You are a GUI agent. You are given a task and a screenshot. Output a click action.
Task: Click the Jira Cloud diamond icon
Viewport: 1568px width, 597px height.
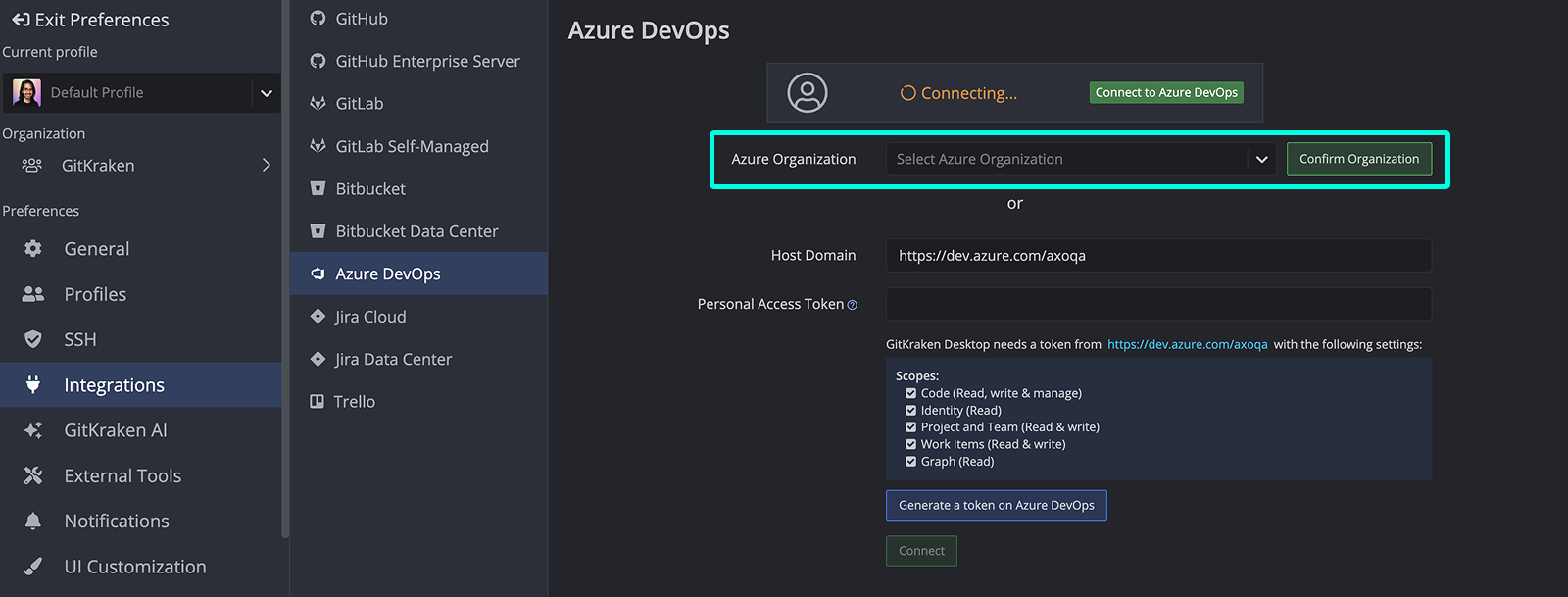point(318,317)
